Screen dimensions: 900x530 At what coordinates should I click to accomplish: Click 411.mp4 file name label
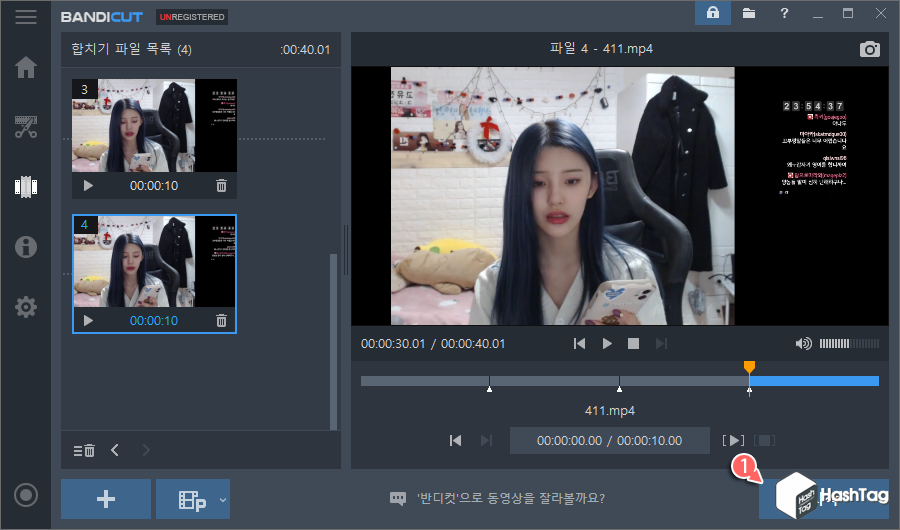coord(610,411)
